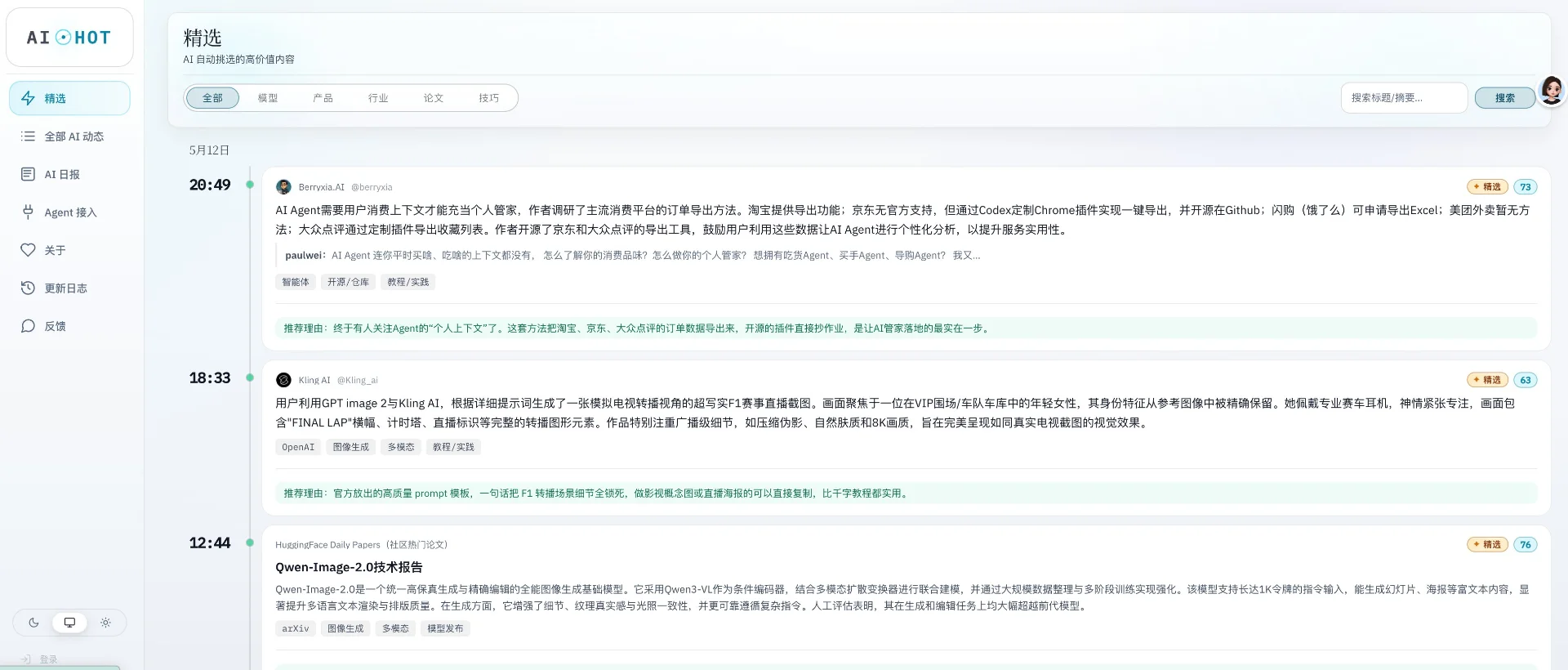
Task: Click the arXiv tag
Action: point(296,628)
